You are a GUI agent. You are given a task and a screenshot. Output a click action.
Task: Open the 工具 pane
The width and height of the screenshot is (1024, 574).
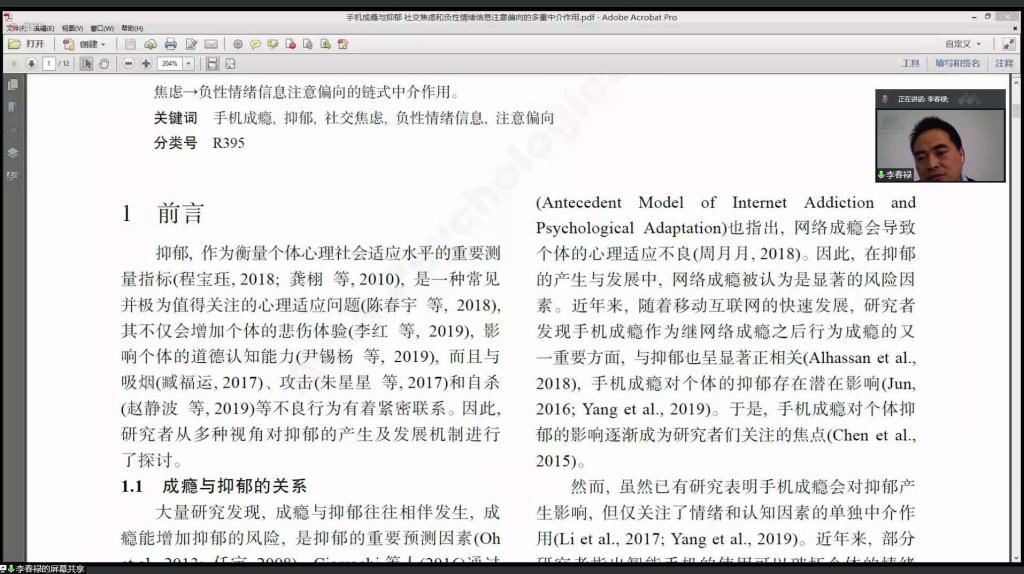910,63
